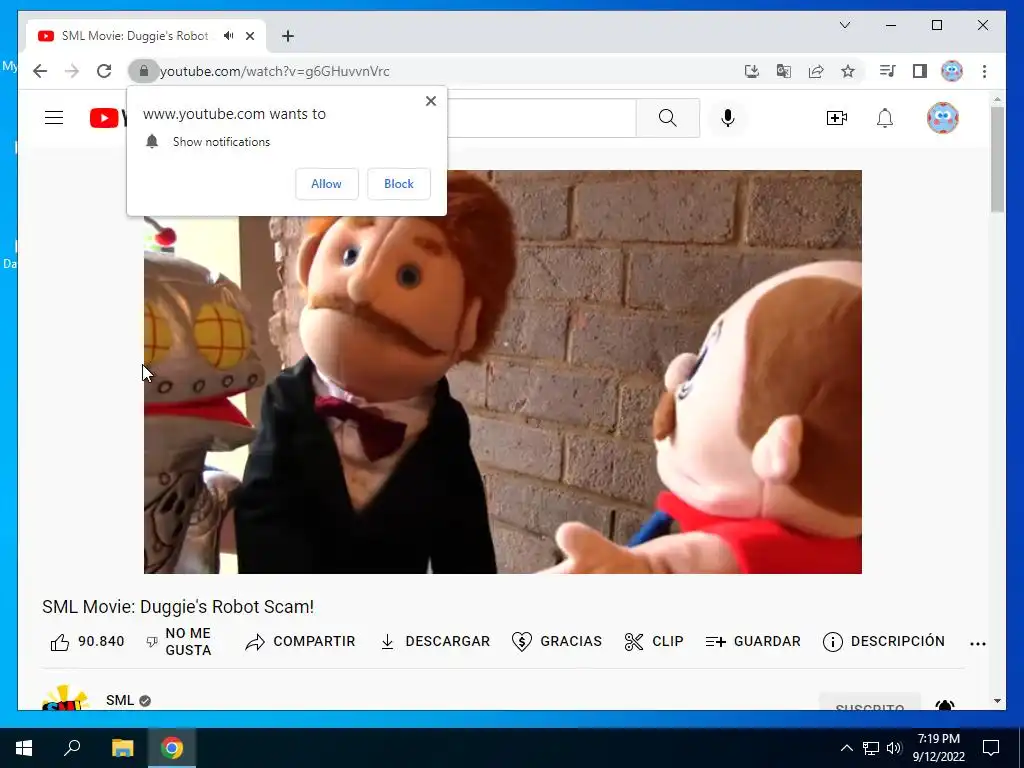Mute the tab using the speaker icon
This screenshot has width=1024, height=768.
coord(229,36)
